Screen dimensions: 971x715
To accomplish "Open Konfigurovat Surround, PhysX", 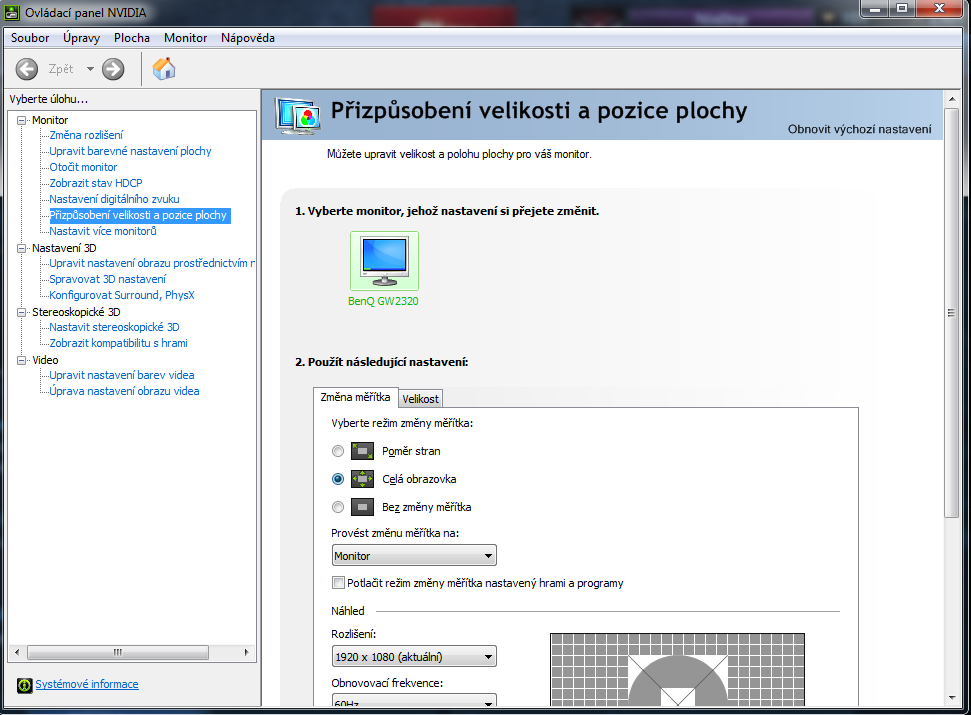I will click(122, 295).
